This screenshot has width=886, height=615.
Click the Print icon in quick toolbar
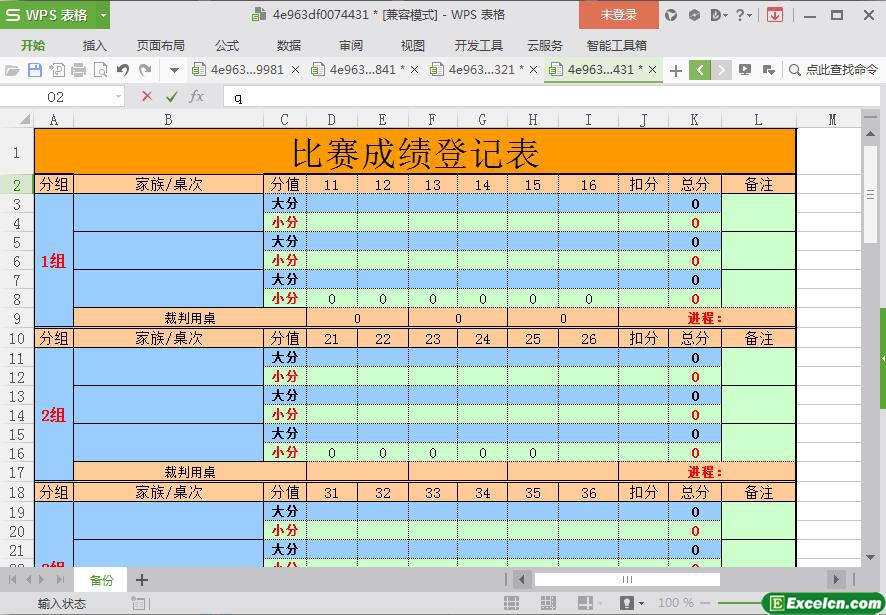(x=78, y=70)
